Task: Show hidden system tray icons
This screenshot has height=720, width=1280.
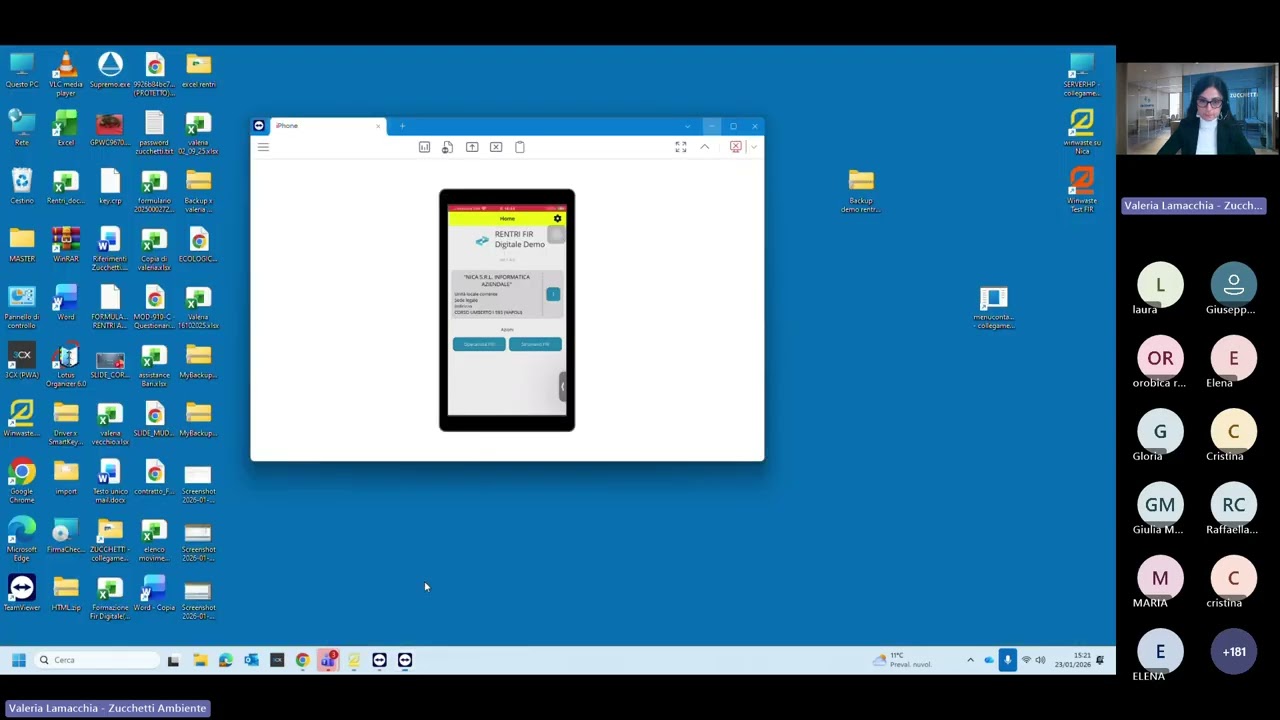Action: (x=970, y=660)
